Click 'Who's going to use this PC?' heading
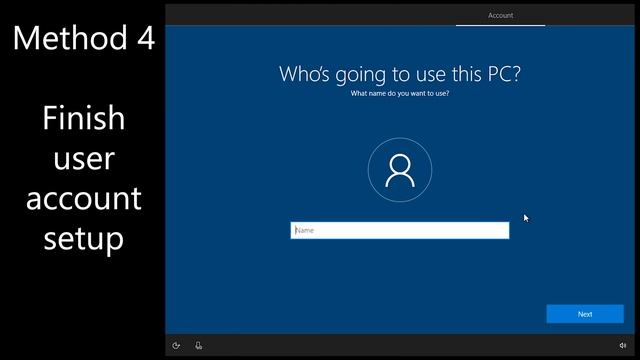 pos(400,74)
